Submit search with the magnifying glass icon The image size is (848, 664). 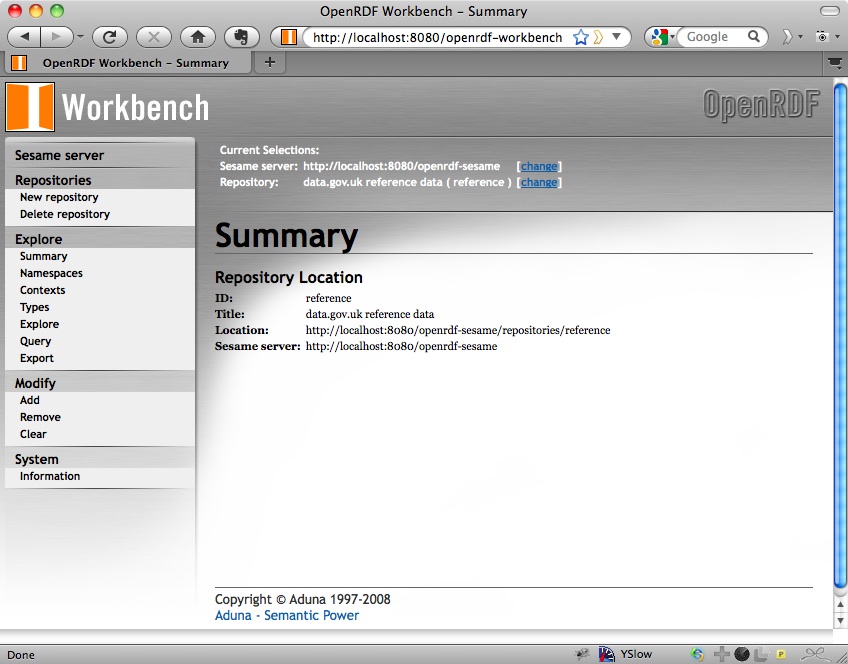click(x=753, y=36)
